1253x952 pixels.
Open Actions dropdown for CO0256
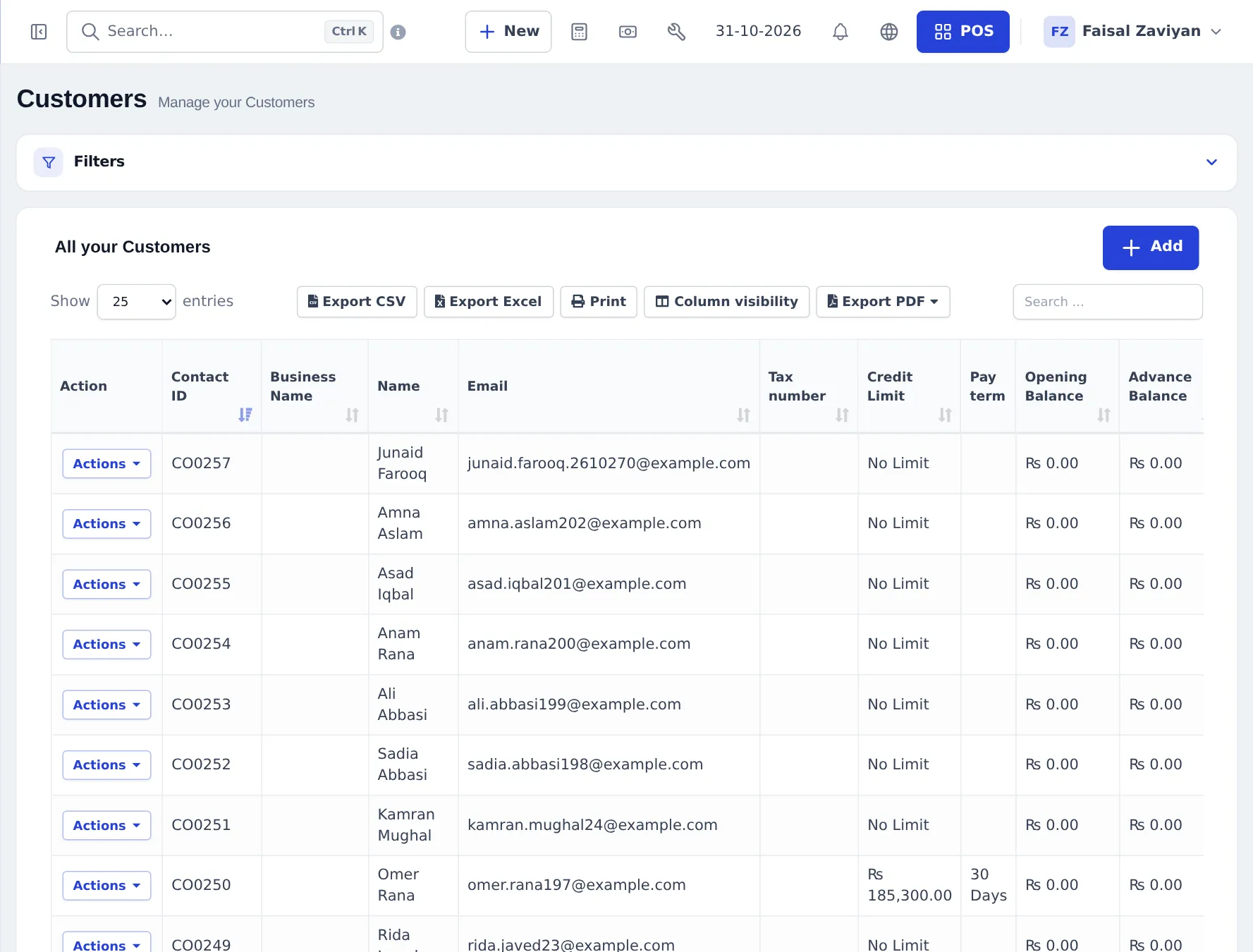pyautogui.click(x=106, y=524)
